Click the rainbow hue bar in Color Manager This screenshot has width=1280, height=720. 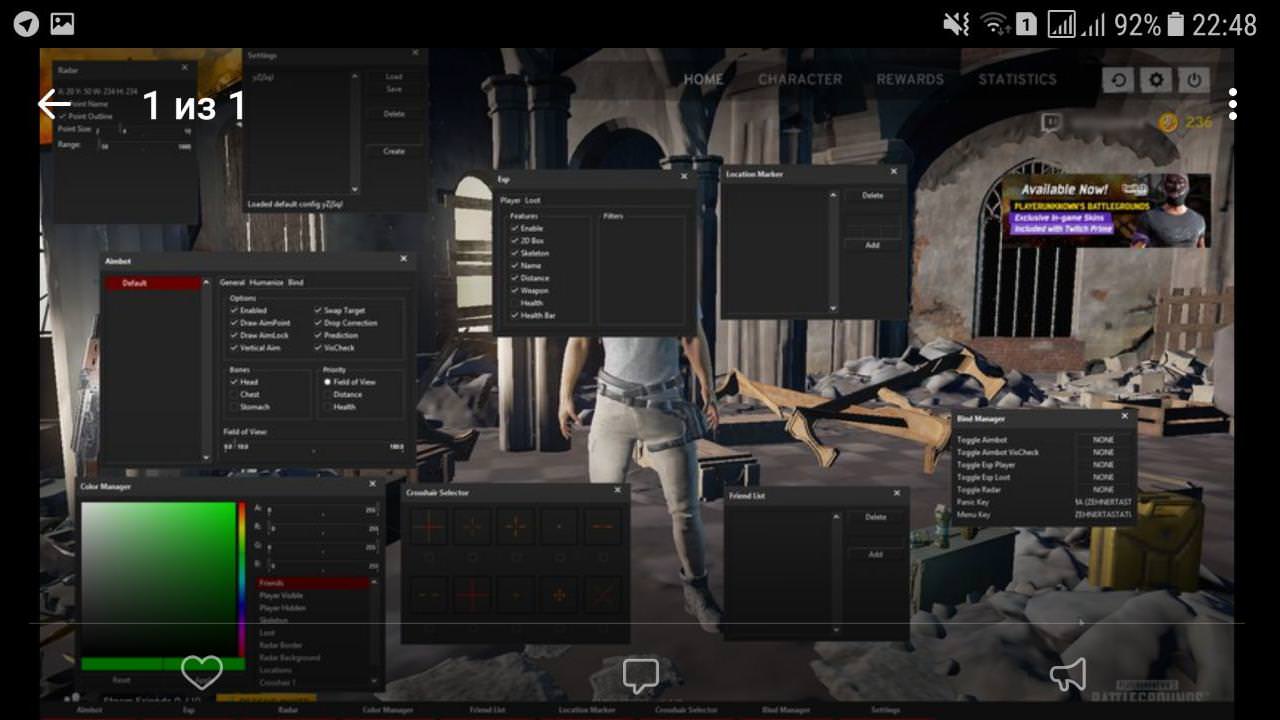click(241, 578)
